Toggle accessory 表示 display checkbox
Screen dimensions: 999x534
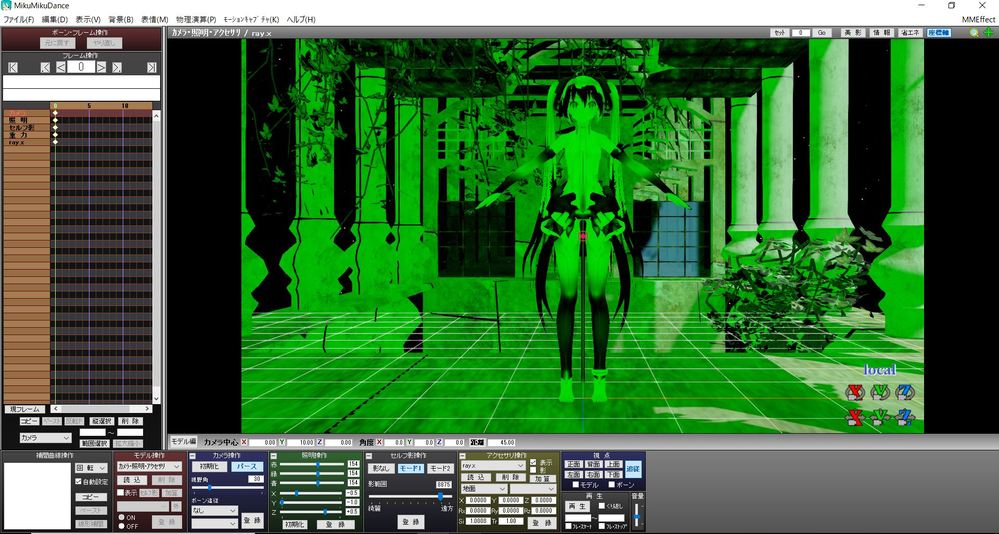point(533,463)
